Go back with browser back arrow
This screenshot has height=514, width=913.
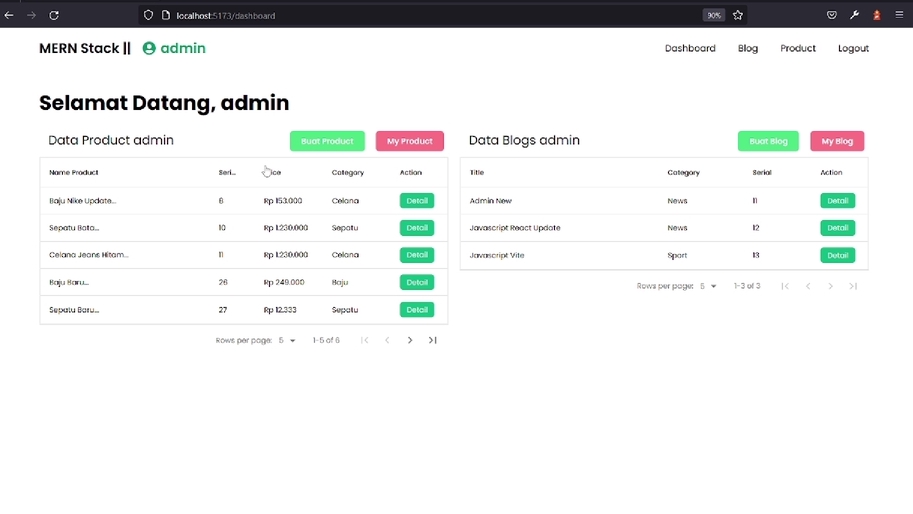[x=9, y=16]
